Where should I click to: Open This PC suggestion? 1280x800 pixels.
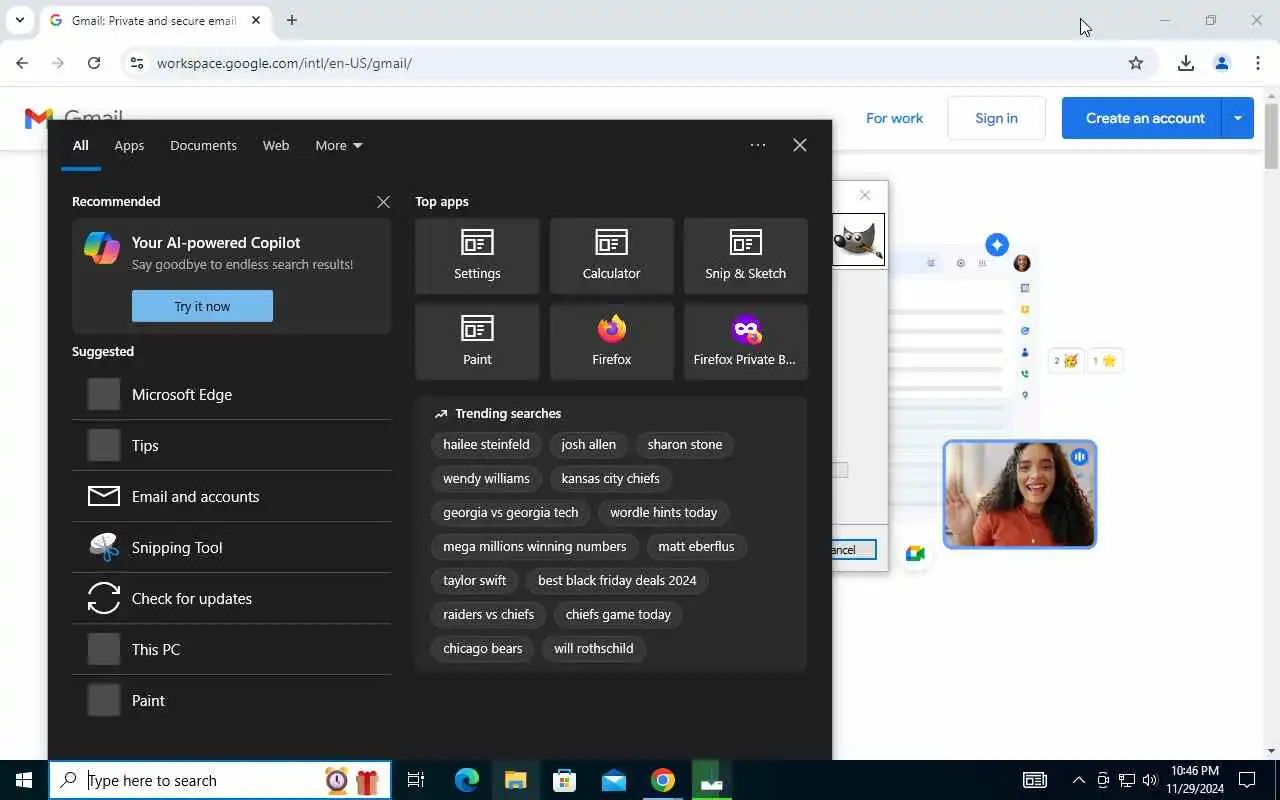click(231, 649)
